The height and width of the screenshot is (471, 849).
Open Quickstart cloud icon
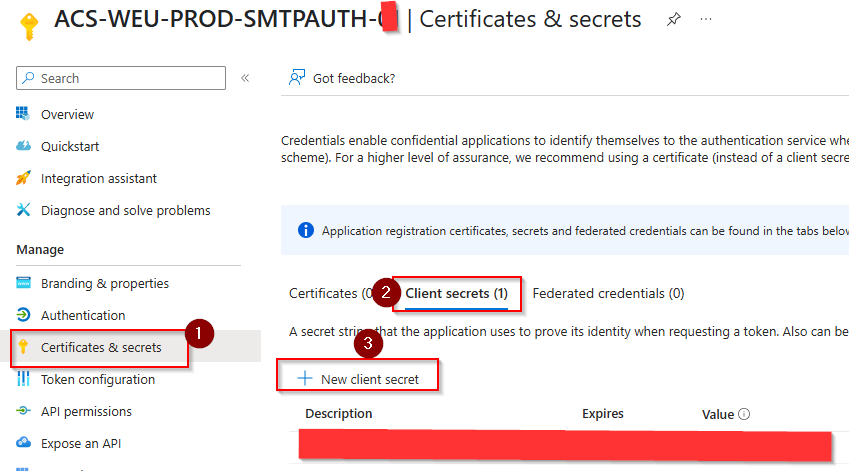[24, 146]
